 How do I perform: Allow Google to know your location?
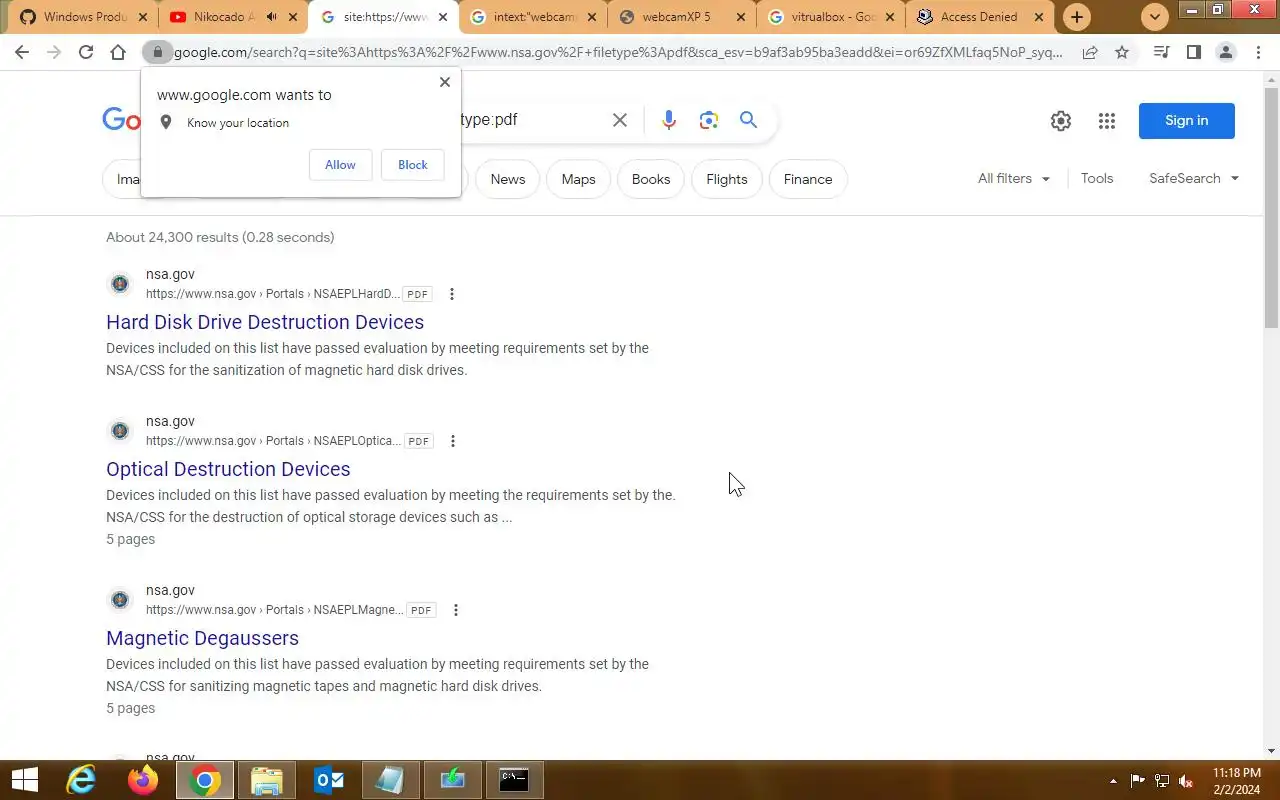(340, 165)
